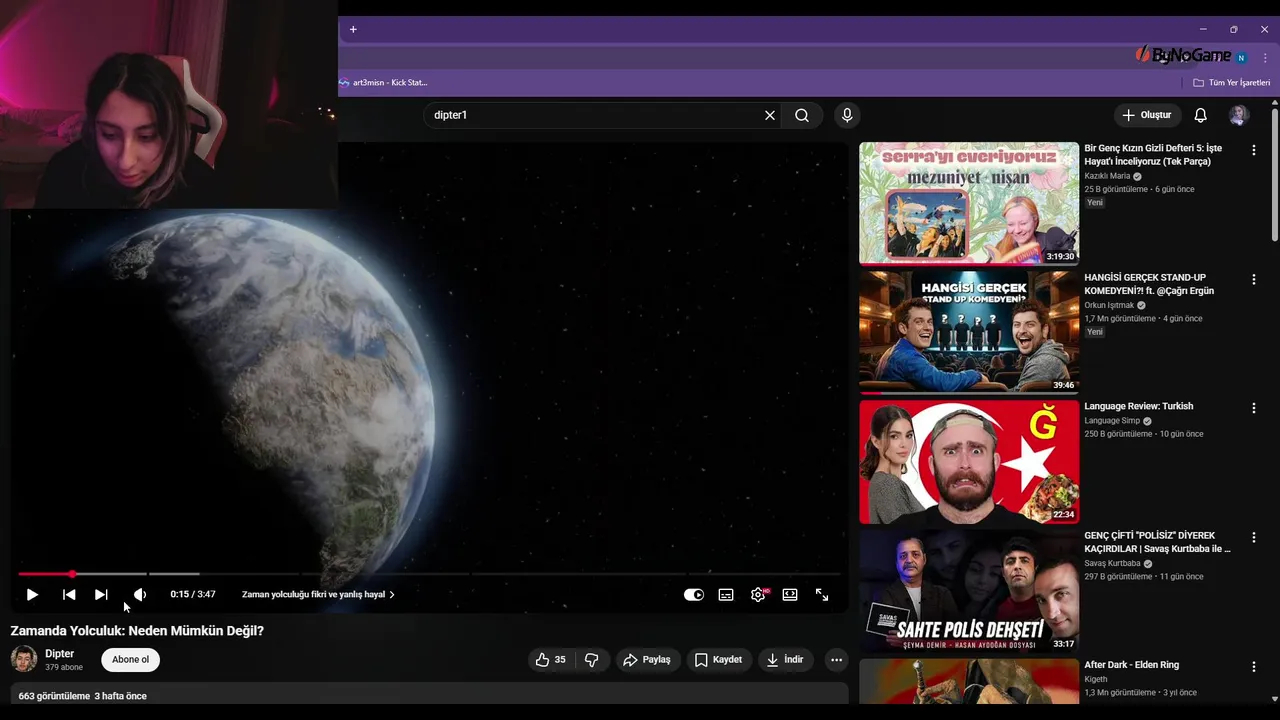Open the Savaş Kurtbaba channel link
This screenshot has height=720, width=1280.
(1112, 564)
